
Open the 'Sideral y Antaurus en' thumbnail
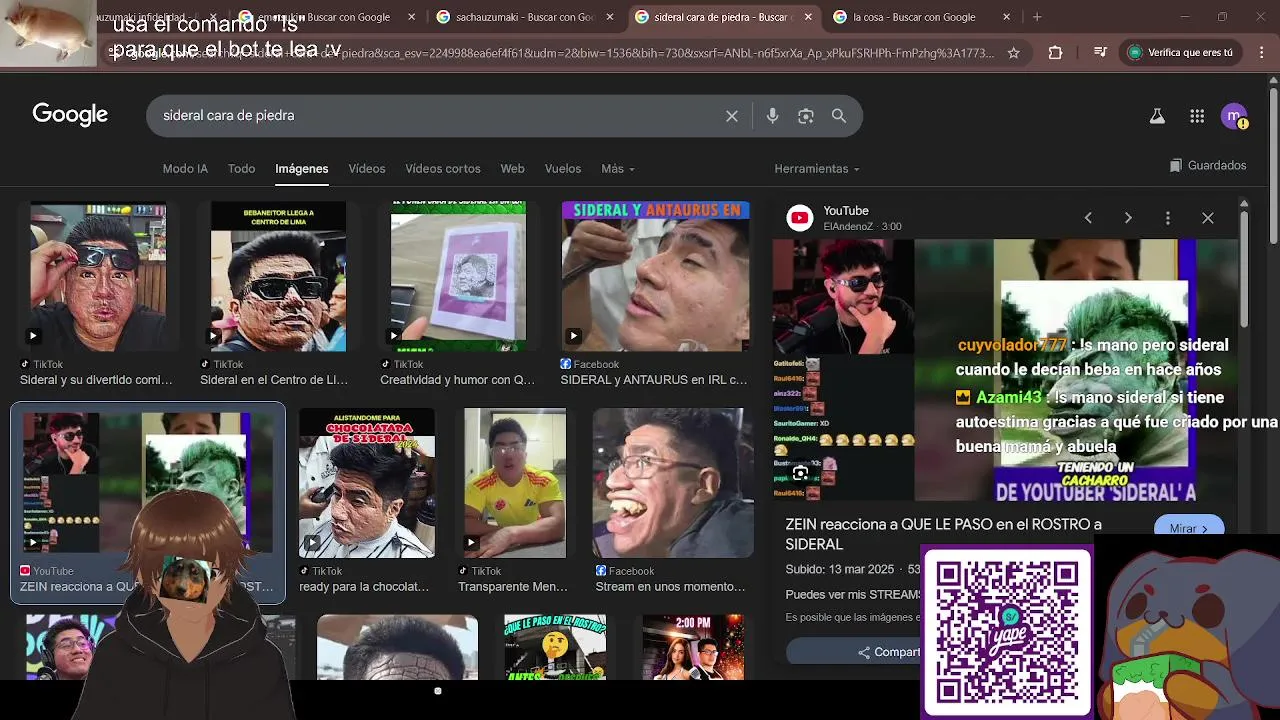click(x=655, y=277)
